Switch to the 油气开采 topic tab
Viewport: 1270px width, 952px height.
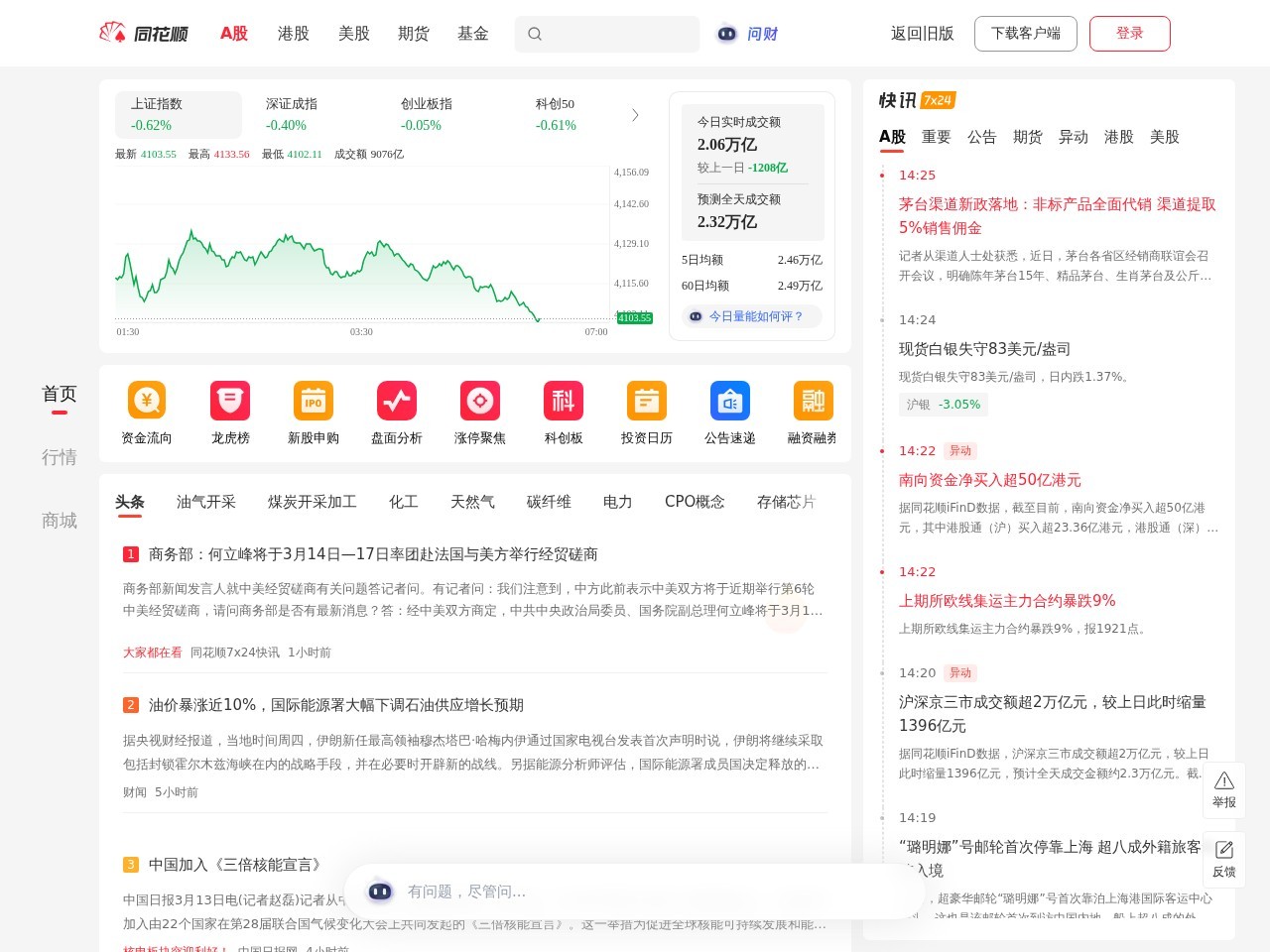pos(205,502)
